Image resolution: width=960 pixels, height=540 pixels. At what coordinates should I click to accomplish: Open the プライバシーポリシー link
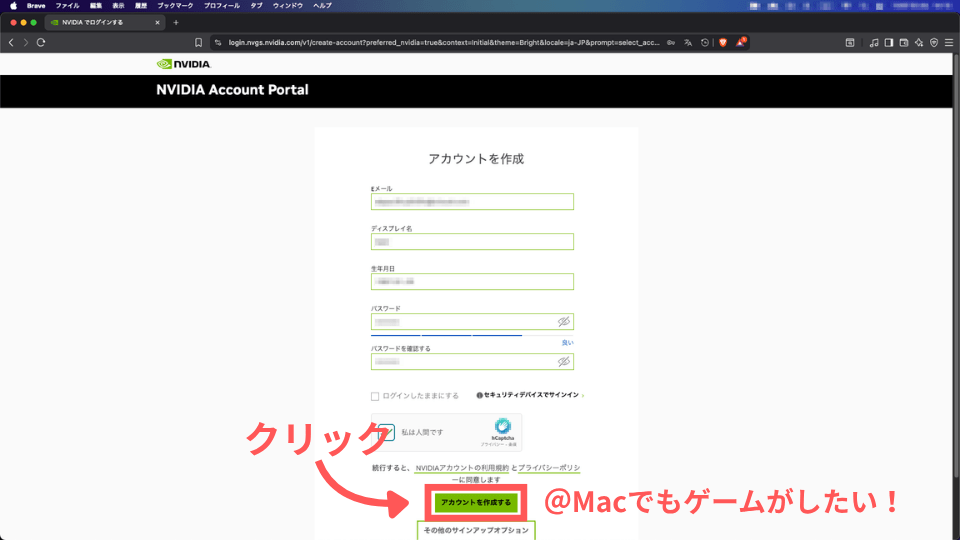point(548,468)
